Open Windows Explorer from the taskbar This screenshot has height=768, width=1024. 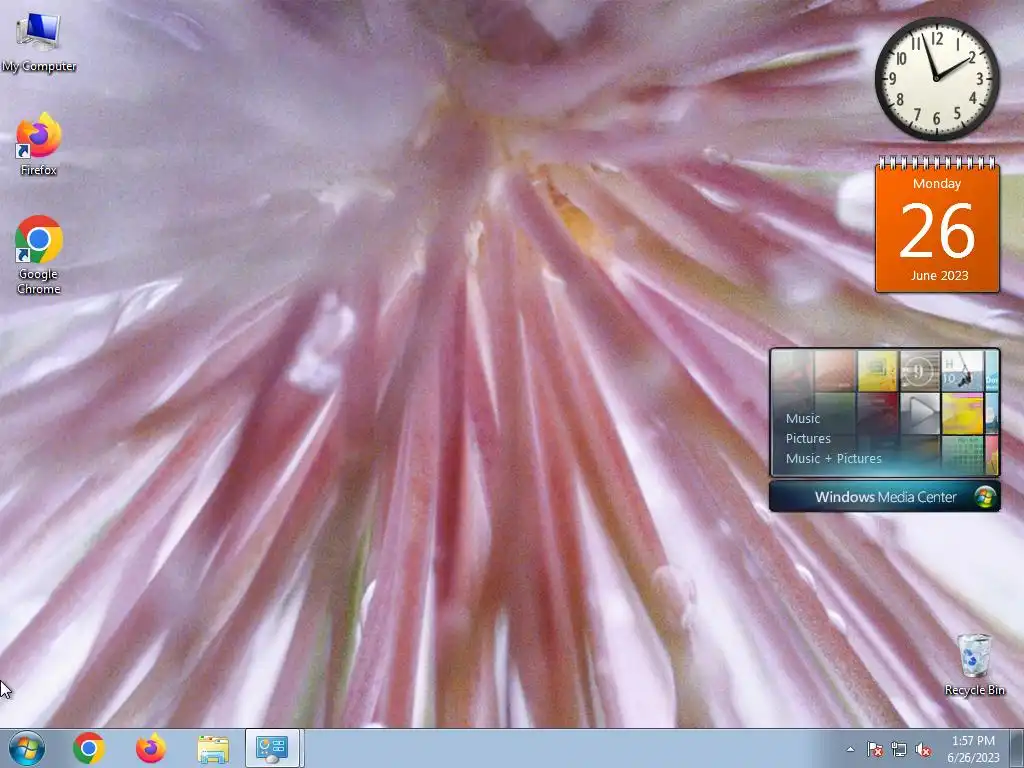(x=213, y=749)
